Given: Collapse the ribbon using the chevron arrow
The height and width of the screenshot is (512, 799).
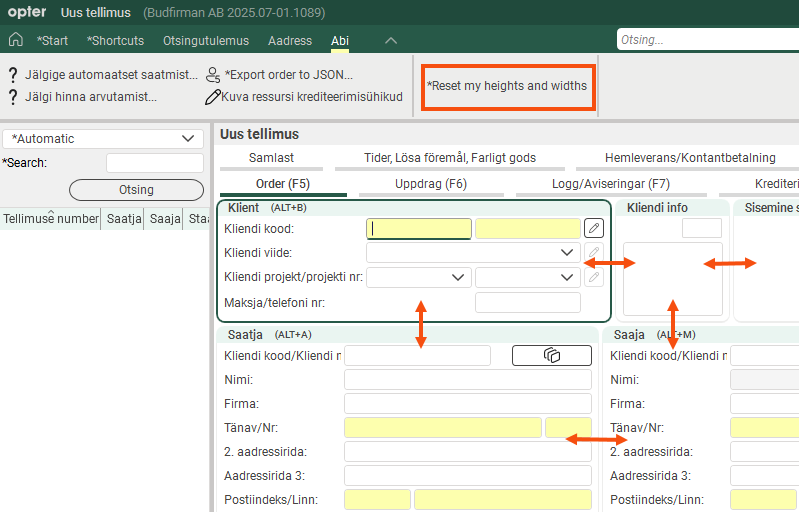Looking at the screenshot, I should tap(391, 40).
